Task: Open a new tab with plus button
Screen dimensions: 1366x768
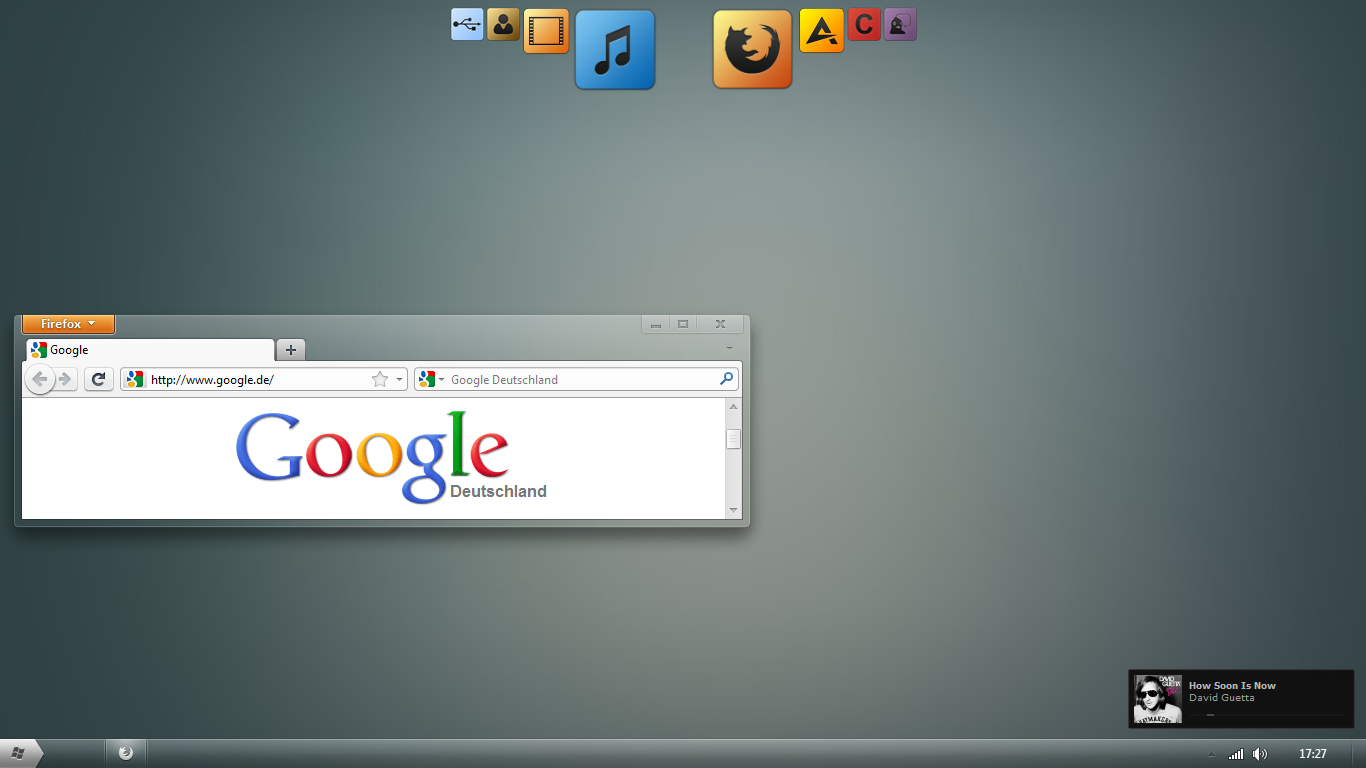Action: point(291,350)
